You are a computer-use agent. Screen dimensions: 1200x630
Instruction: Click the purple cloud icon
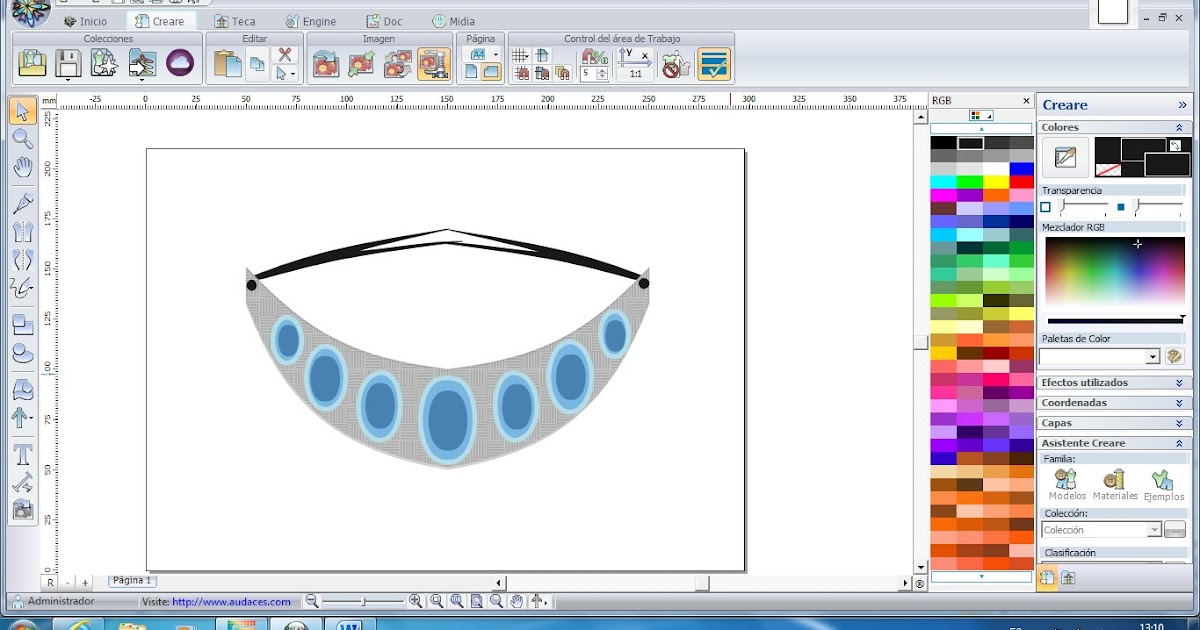click(180, 63)
